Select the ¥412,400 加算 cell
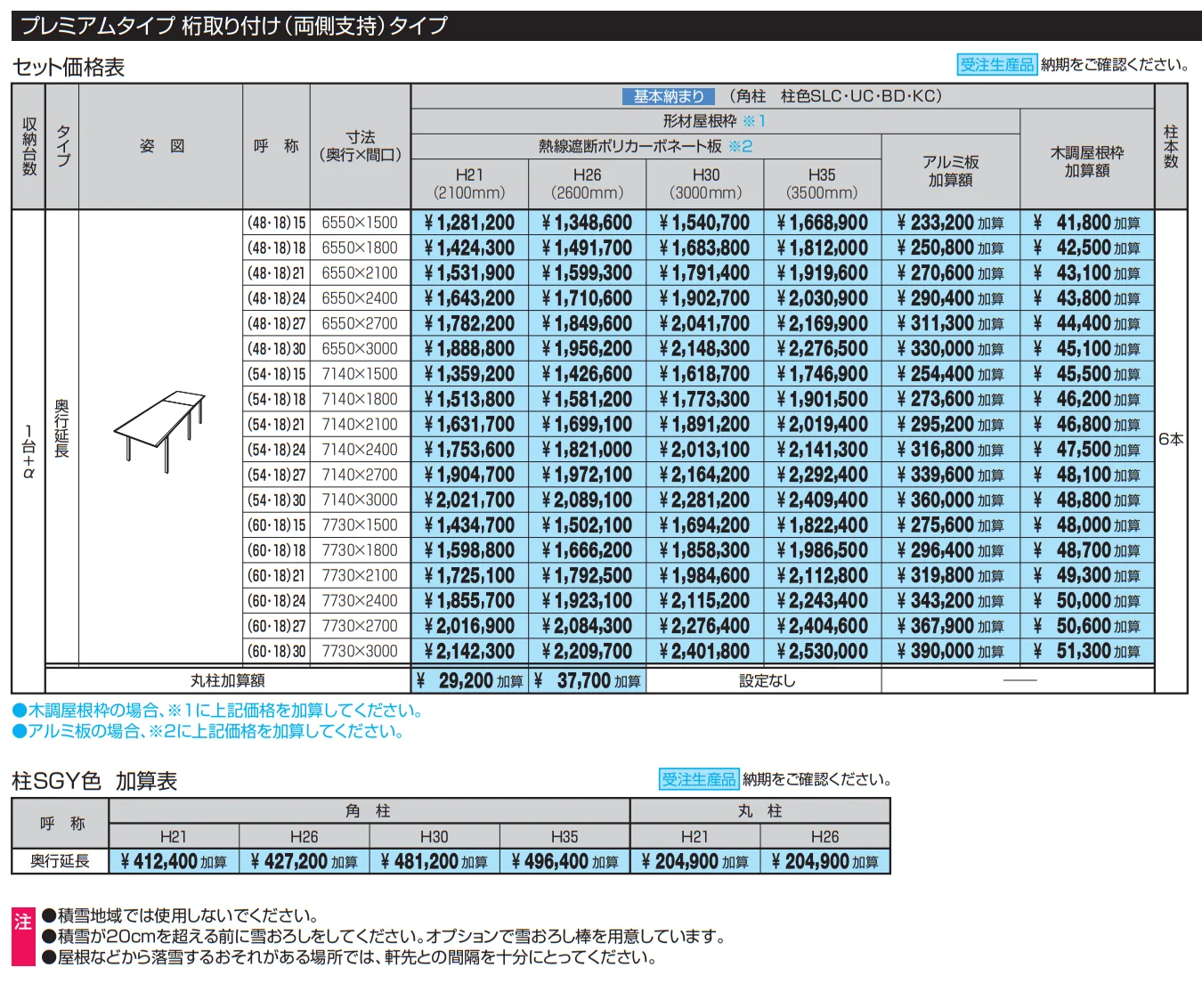The width and height of the screenshot is (1202, 1008). (174, 862)
